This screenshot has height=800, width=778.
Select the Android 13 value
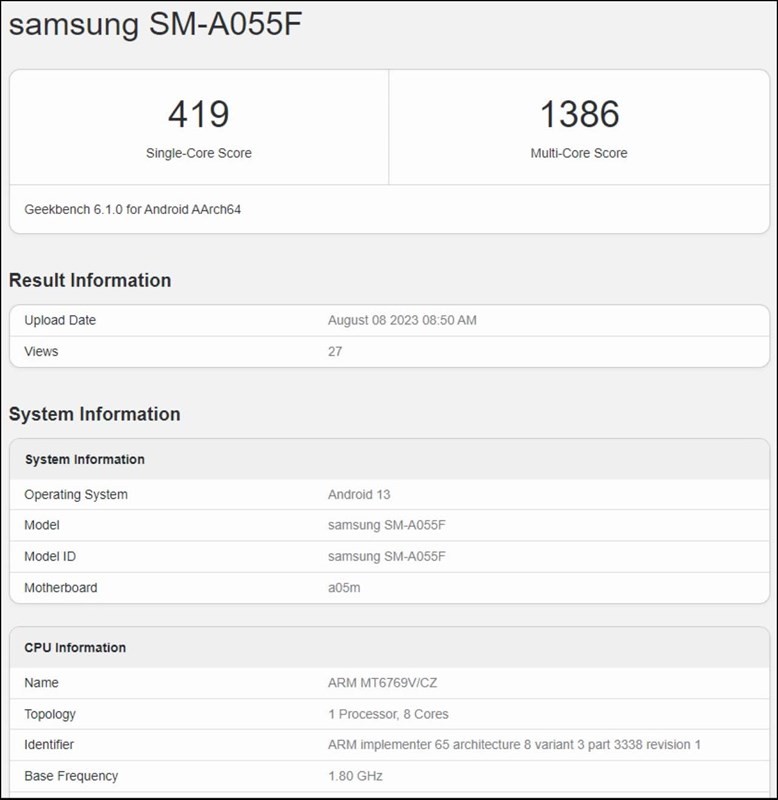[x=359, y=494]
